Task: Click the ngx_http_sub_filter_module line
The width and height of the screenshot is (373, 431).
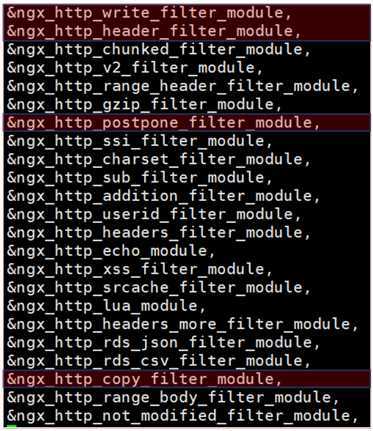Action: click(x=140, y=178)
